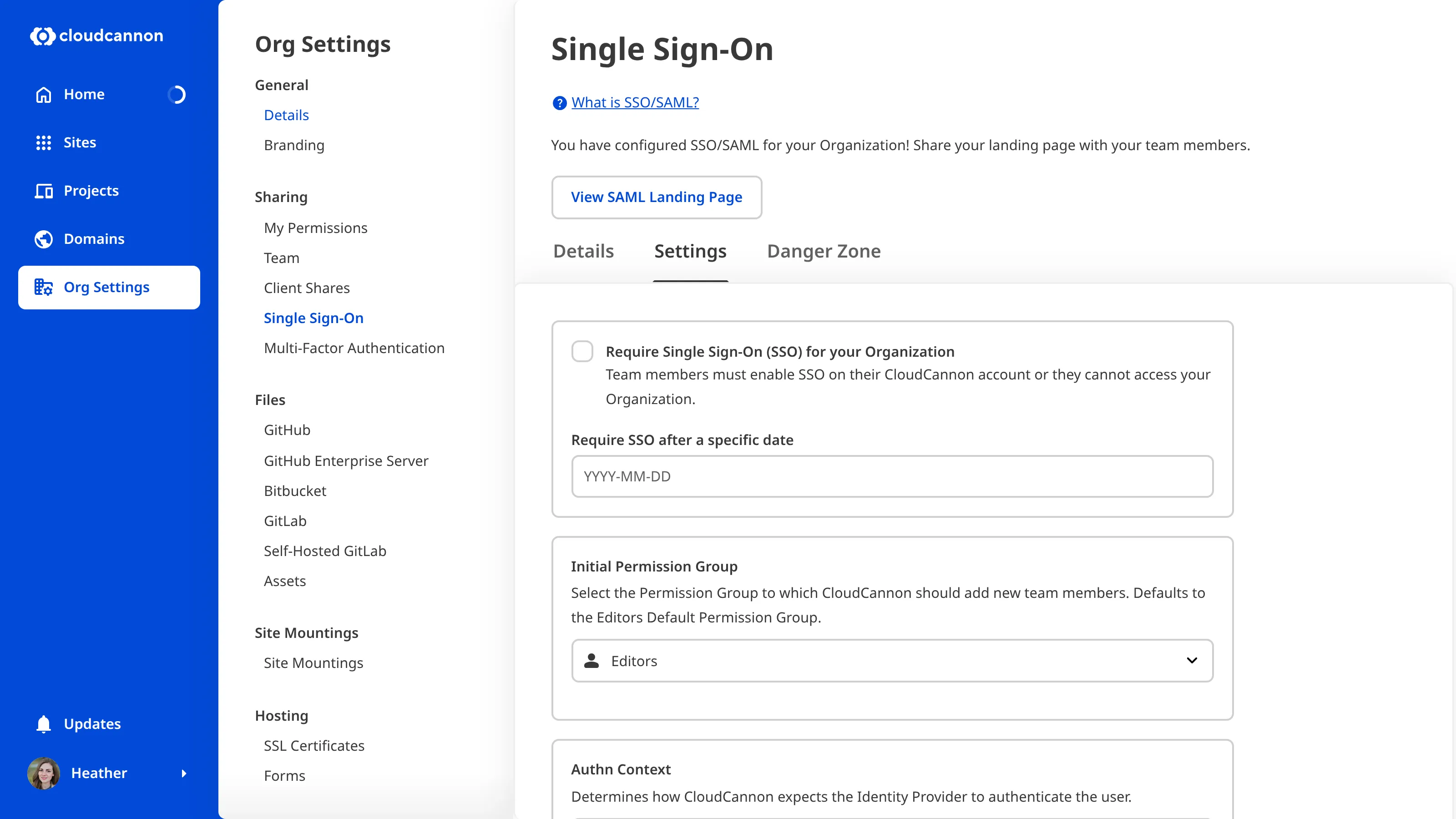Open the Danger Zone tab
Screen dimensions: 1456x819
(x=823, y=251)
